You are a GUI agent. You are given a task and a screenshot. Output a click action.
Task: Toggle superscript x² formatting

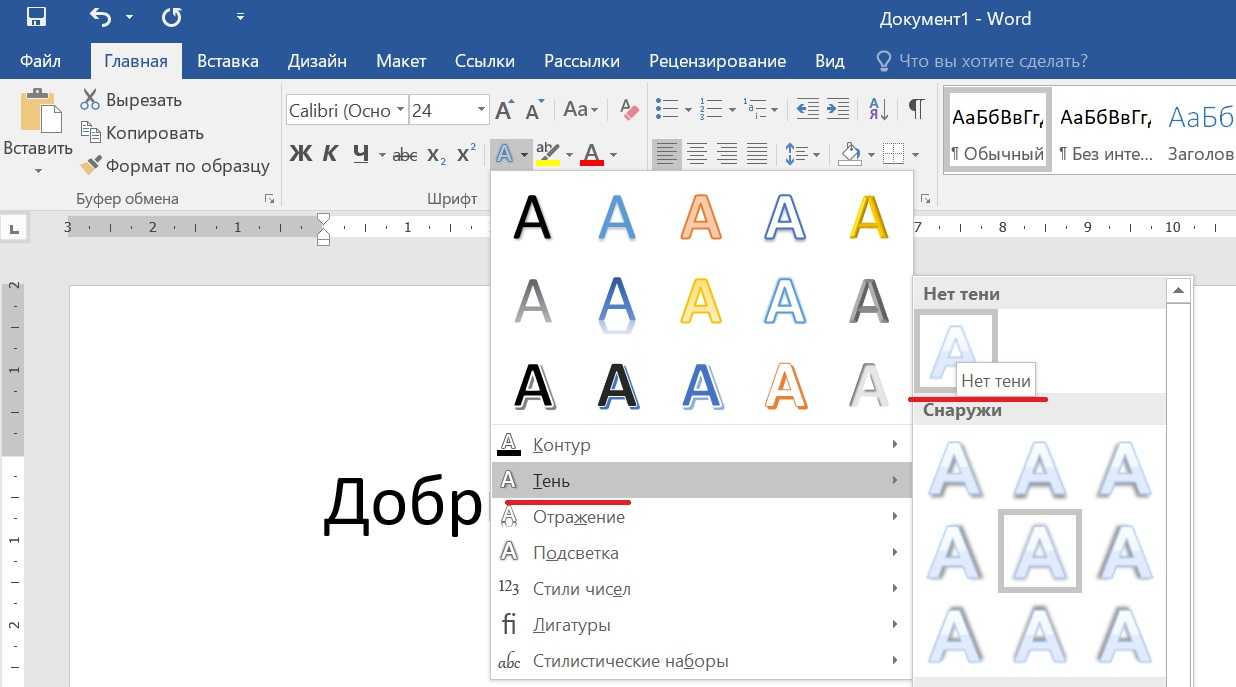(466, 154)
